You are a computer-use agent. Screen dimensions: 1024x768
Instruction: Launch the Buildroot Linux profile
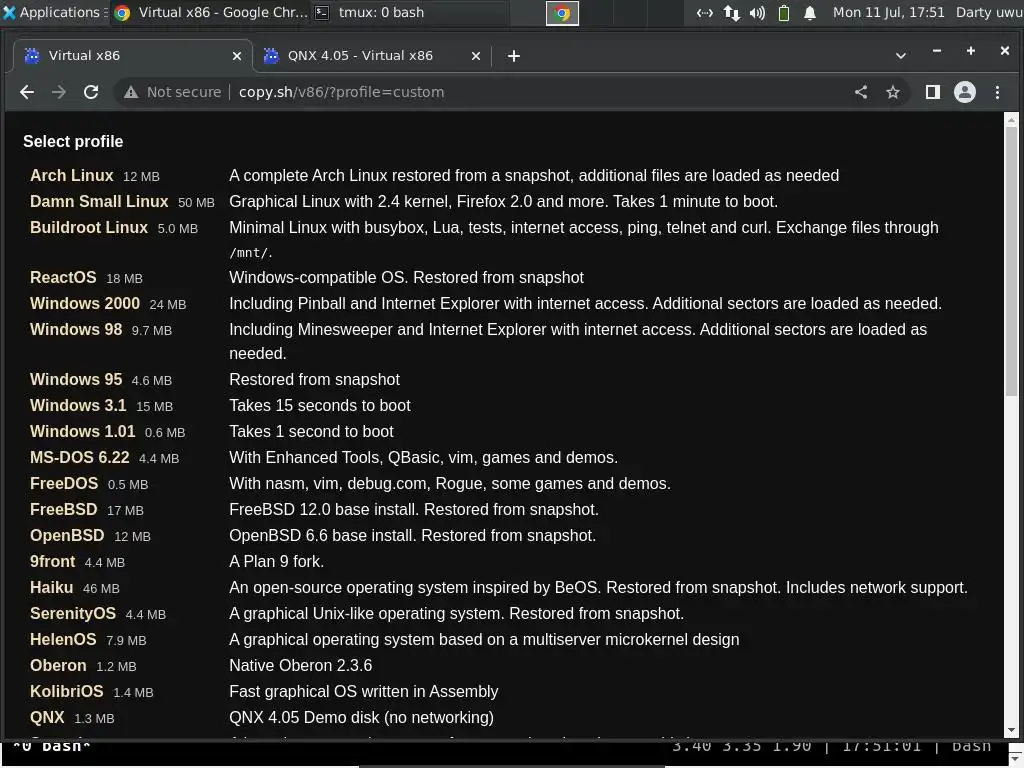tap(89, 228)
